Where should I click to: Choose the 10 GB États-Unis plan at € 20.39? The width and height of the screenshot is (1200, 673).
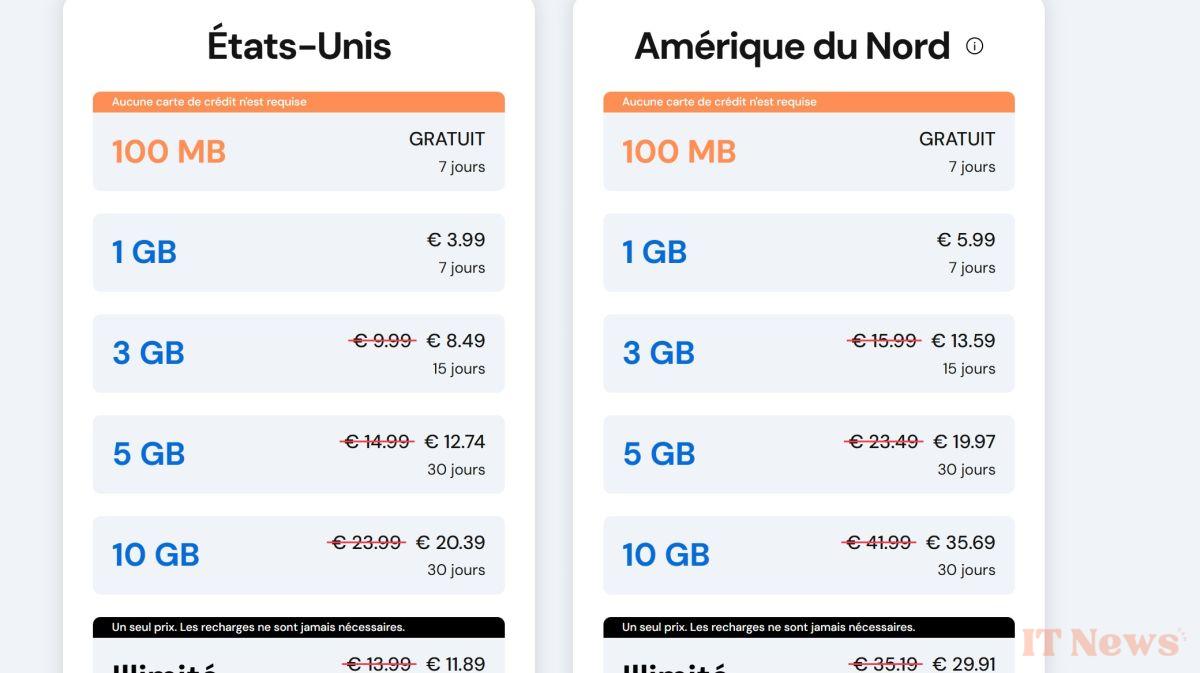point(299,555)
